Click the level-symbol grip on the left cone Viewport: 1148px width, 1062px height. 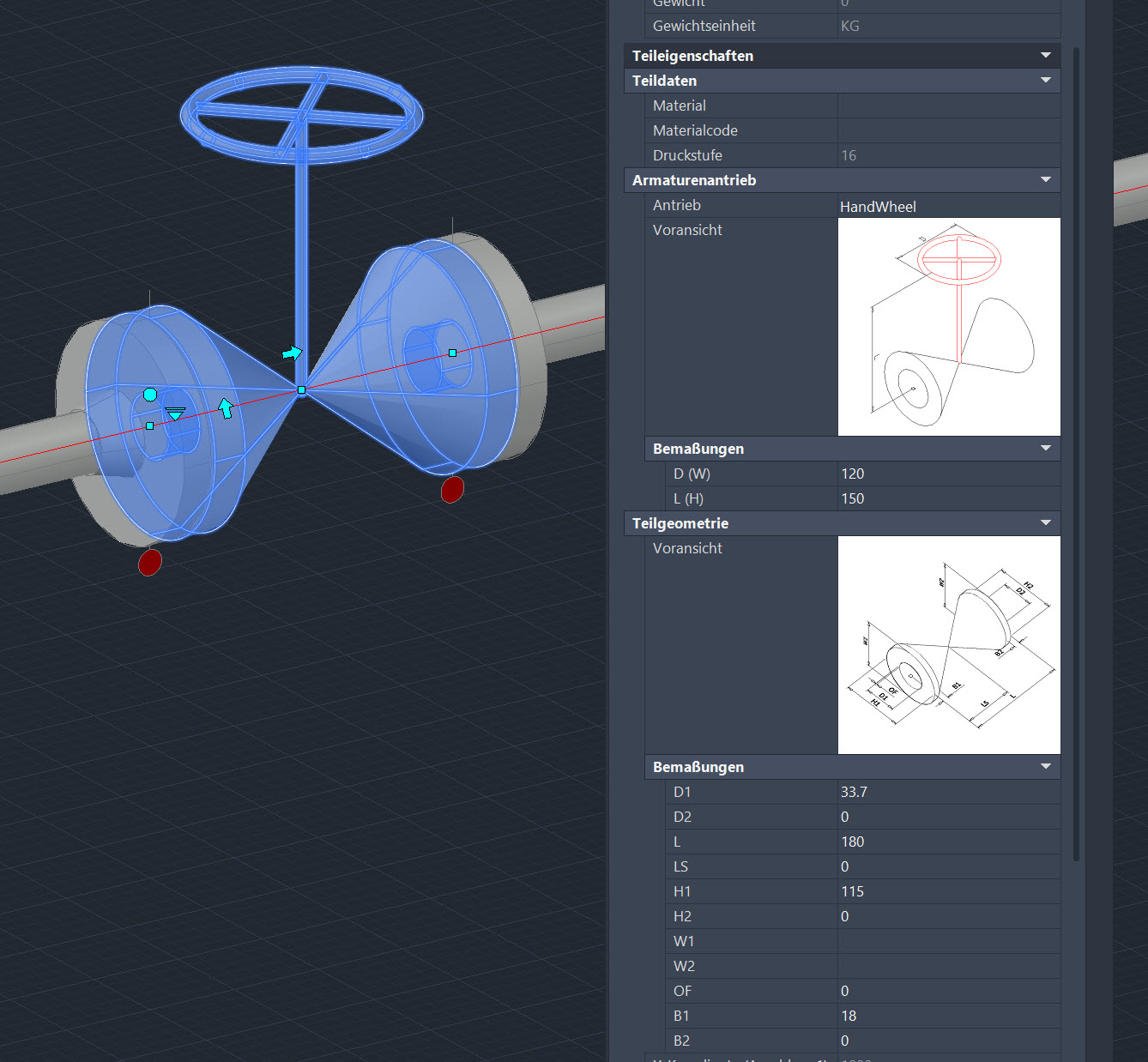(x=176, y=413)
